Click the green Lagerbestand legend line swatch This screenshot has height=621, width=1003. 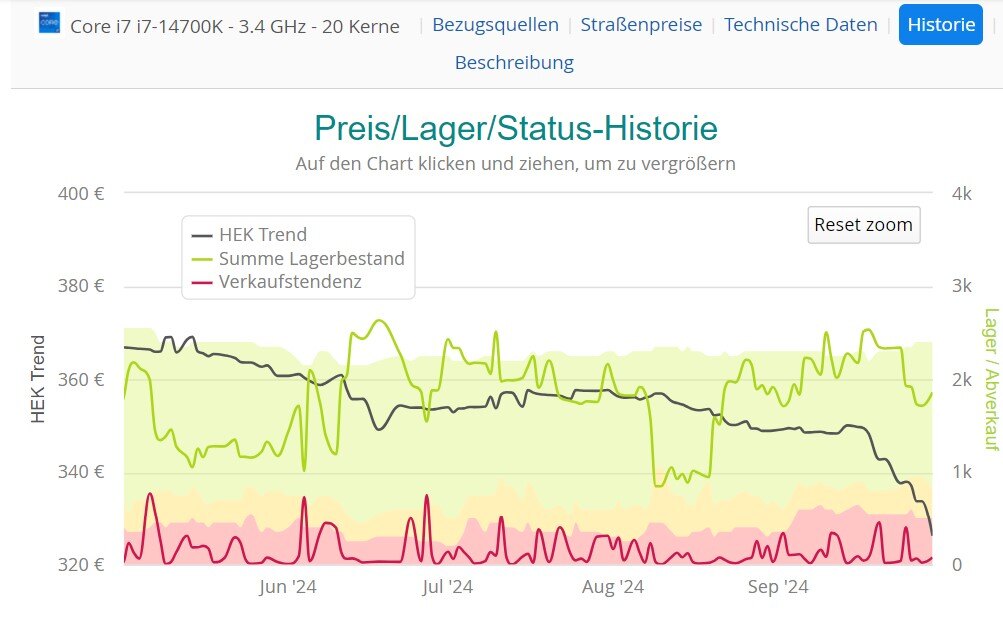coord(201,259)
